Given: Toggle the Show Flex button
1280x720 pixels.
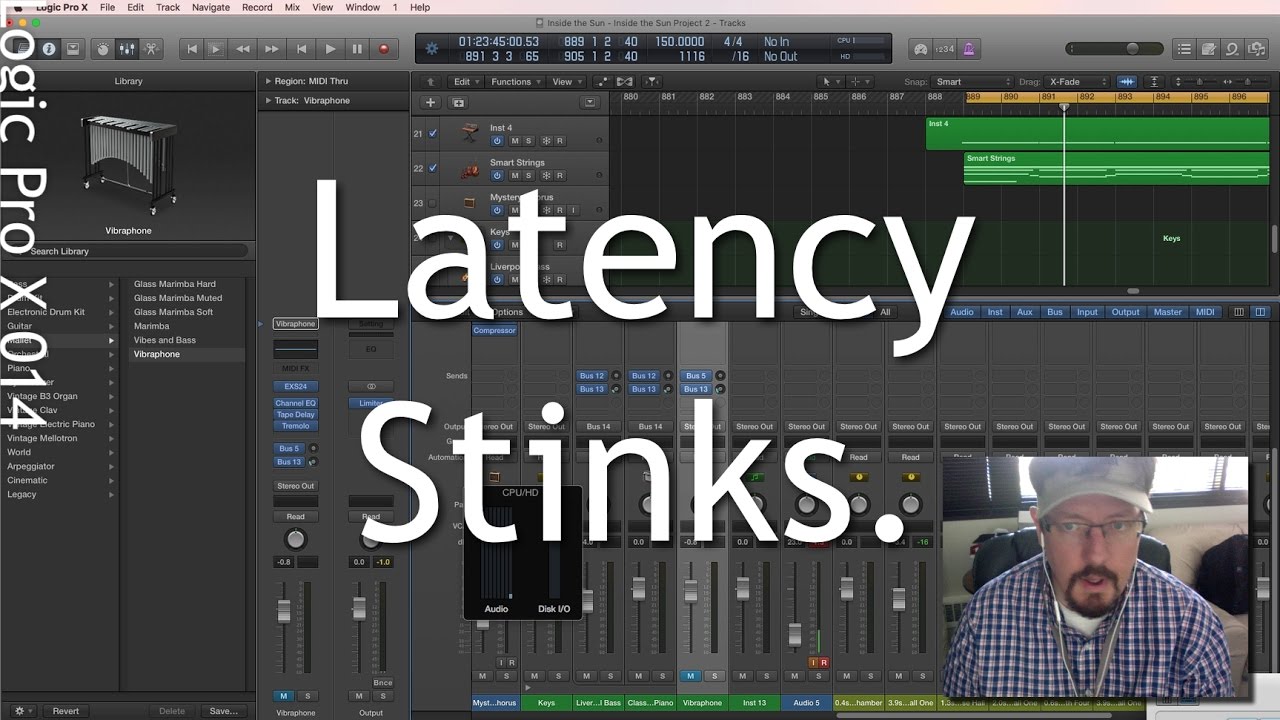Looking at the screenshot, I should pyautogui.click(x=627, y=82).
